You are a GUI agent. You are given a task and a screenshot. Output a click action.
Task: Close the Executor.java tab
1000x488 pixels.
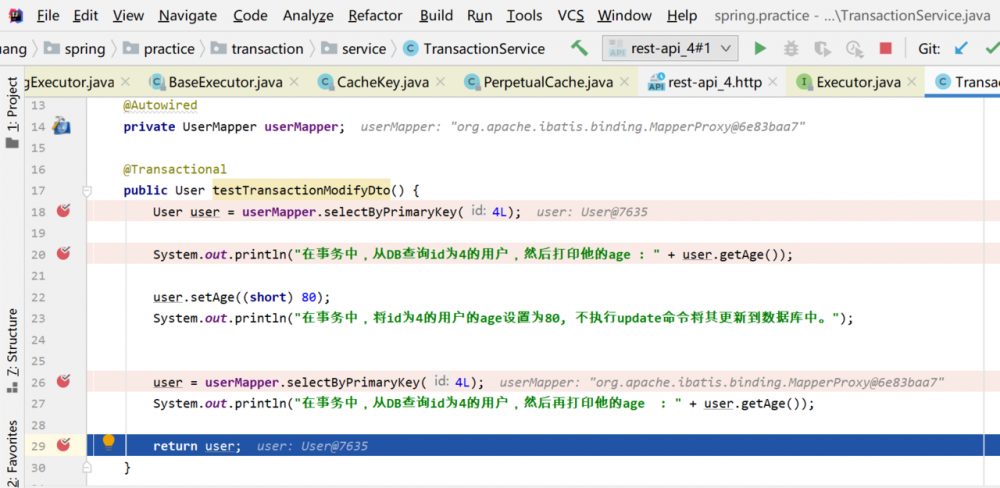912,82
